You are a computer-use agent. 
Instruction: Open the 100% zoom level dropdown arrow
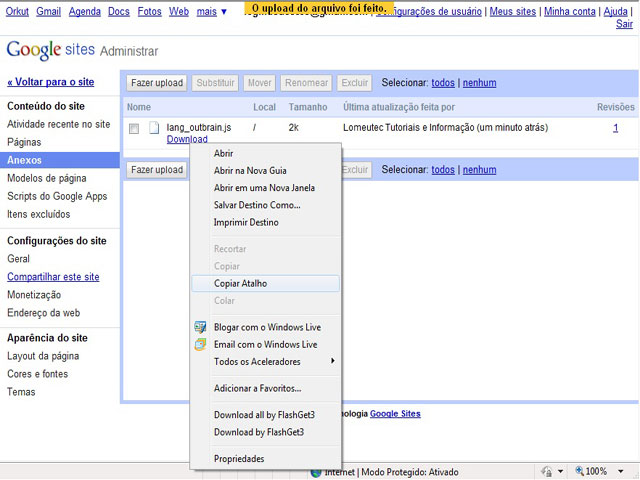[x=620, y=471]
